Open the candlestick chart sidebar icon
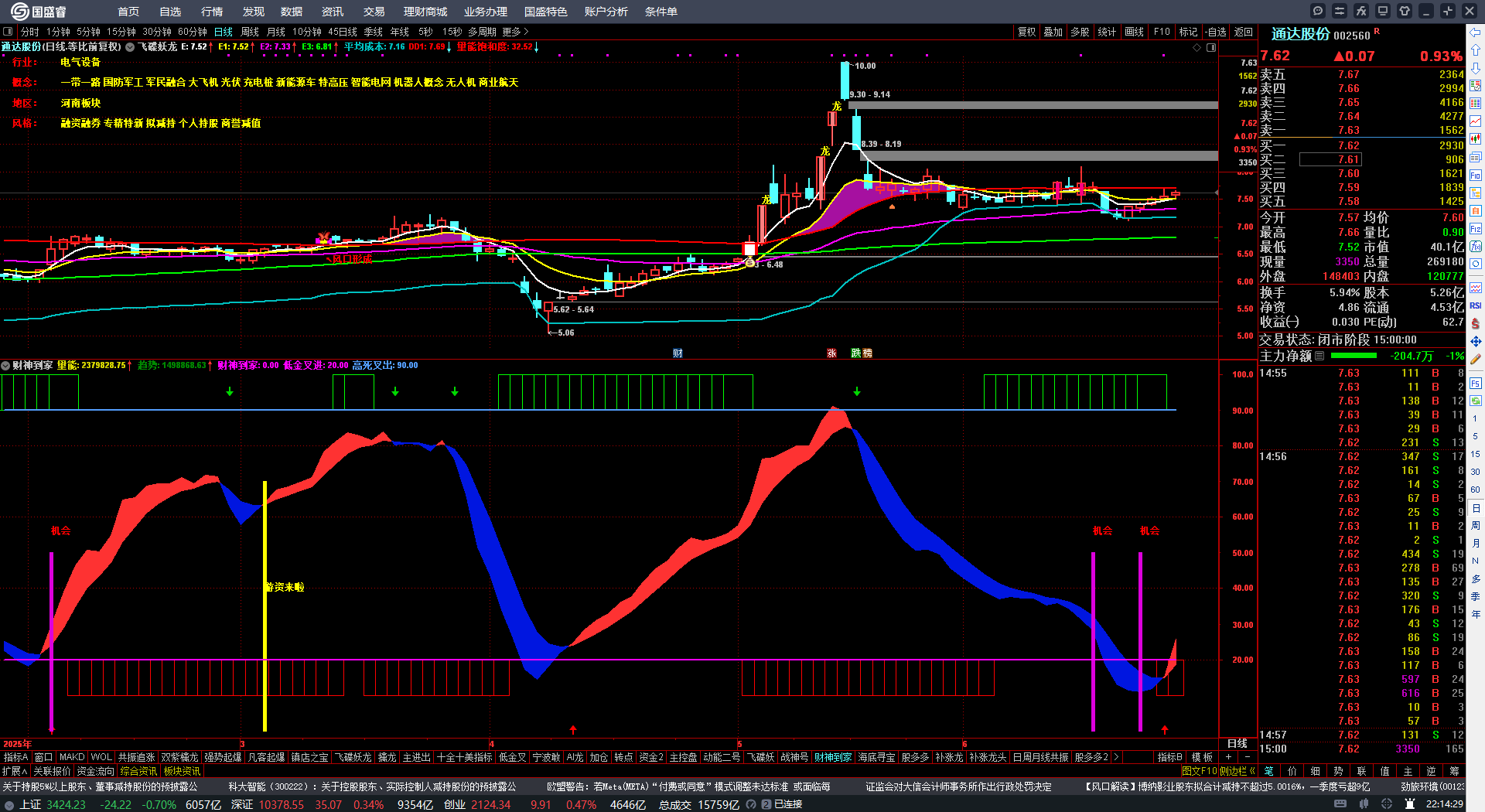Image resolution: width=1485 pixels, height=812 pixels. [1476, 138]
